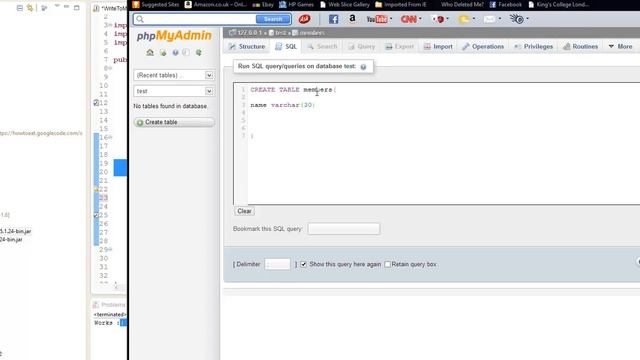Open the Query tab
This screenshot has height=360, width=640.
coord(362,47)
